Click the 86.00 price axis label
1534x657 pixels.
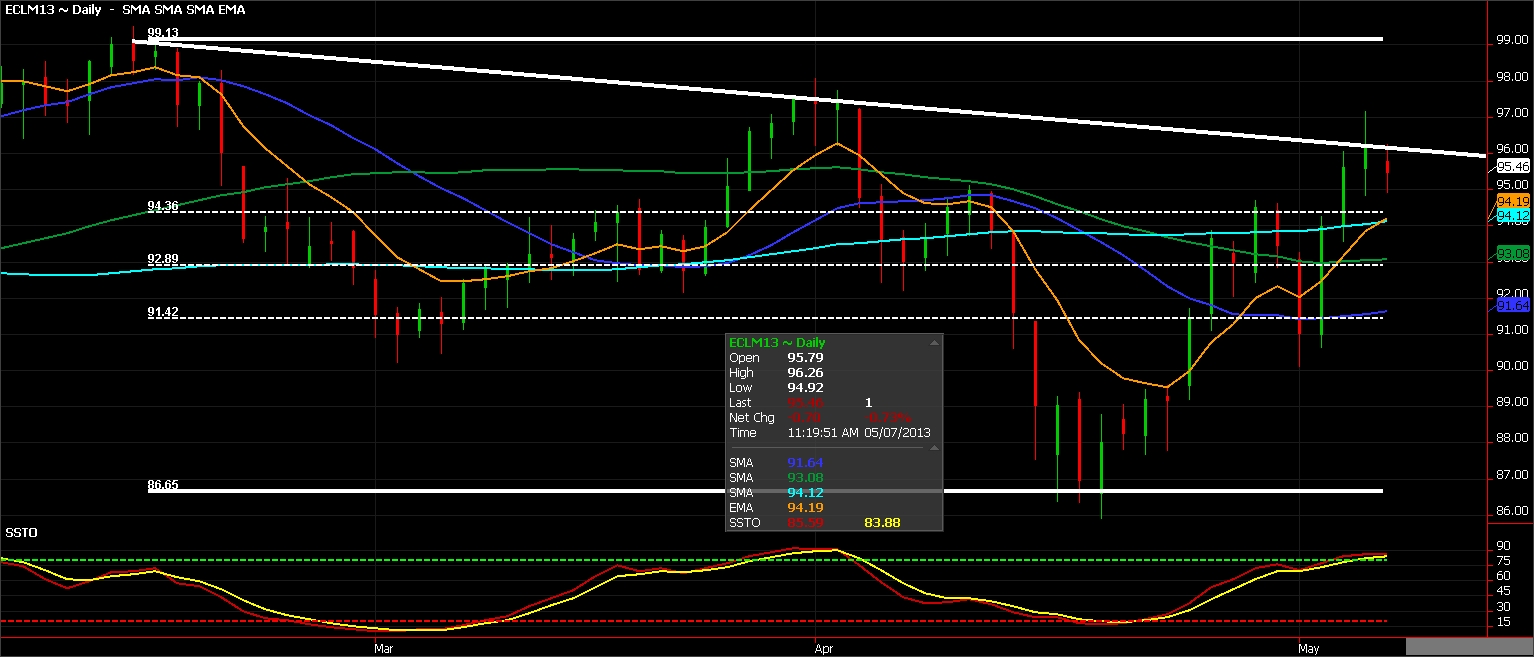(1511, 511)
